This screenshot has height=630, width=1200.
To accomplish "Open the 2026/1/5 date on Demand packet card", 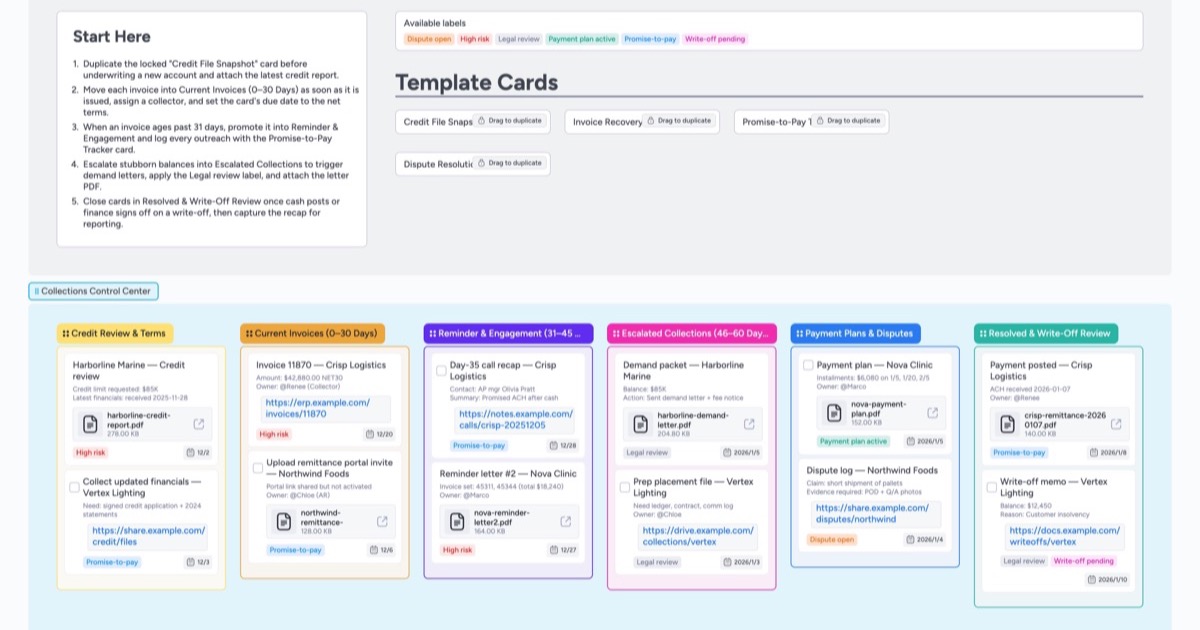I will click(x=743, y=452).
